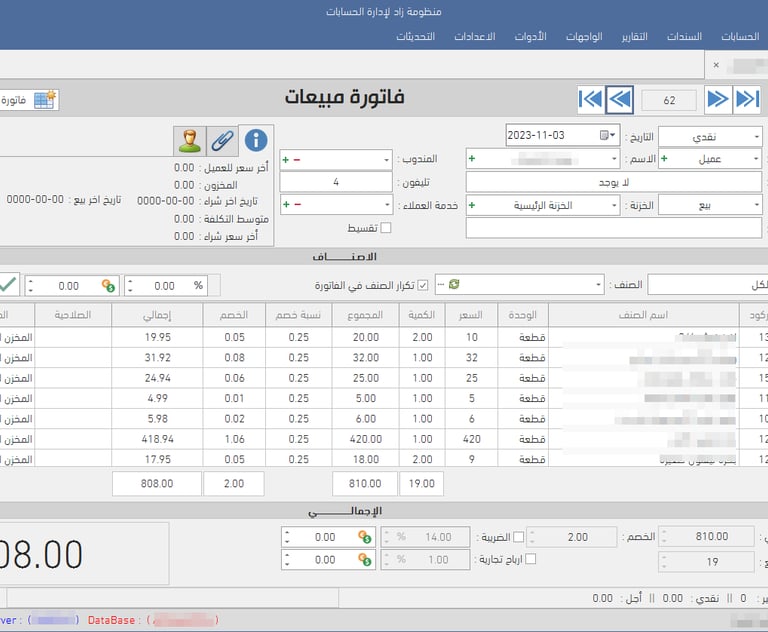Open the السندات menu
This screenshot has width=768, height=632.
pos(684,36)
